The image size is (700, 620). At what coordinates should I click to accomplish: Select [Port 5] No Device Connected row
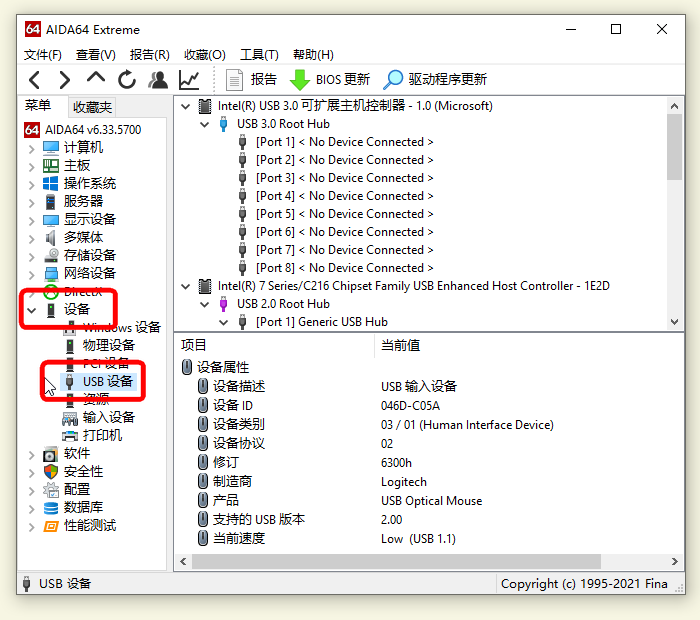click(x=344, y=214)
